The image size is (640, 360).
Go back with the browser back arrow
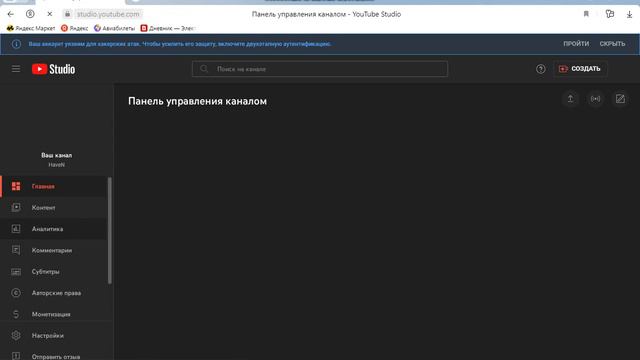pos(11,14)
